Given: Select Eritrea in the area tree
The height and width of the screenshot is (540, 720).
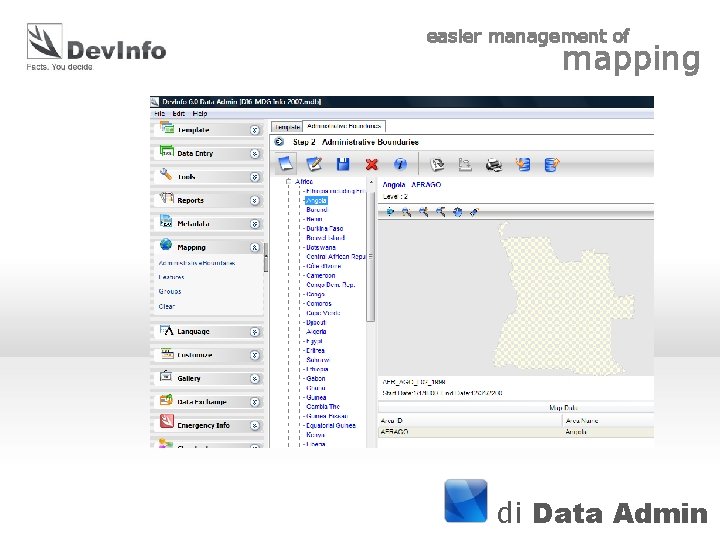Looking at the screenshot, I should [315, 350].
